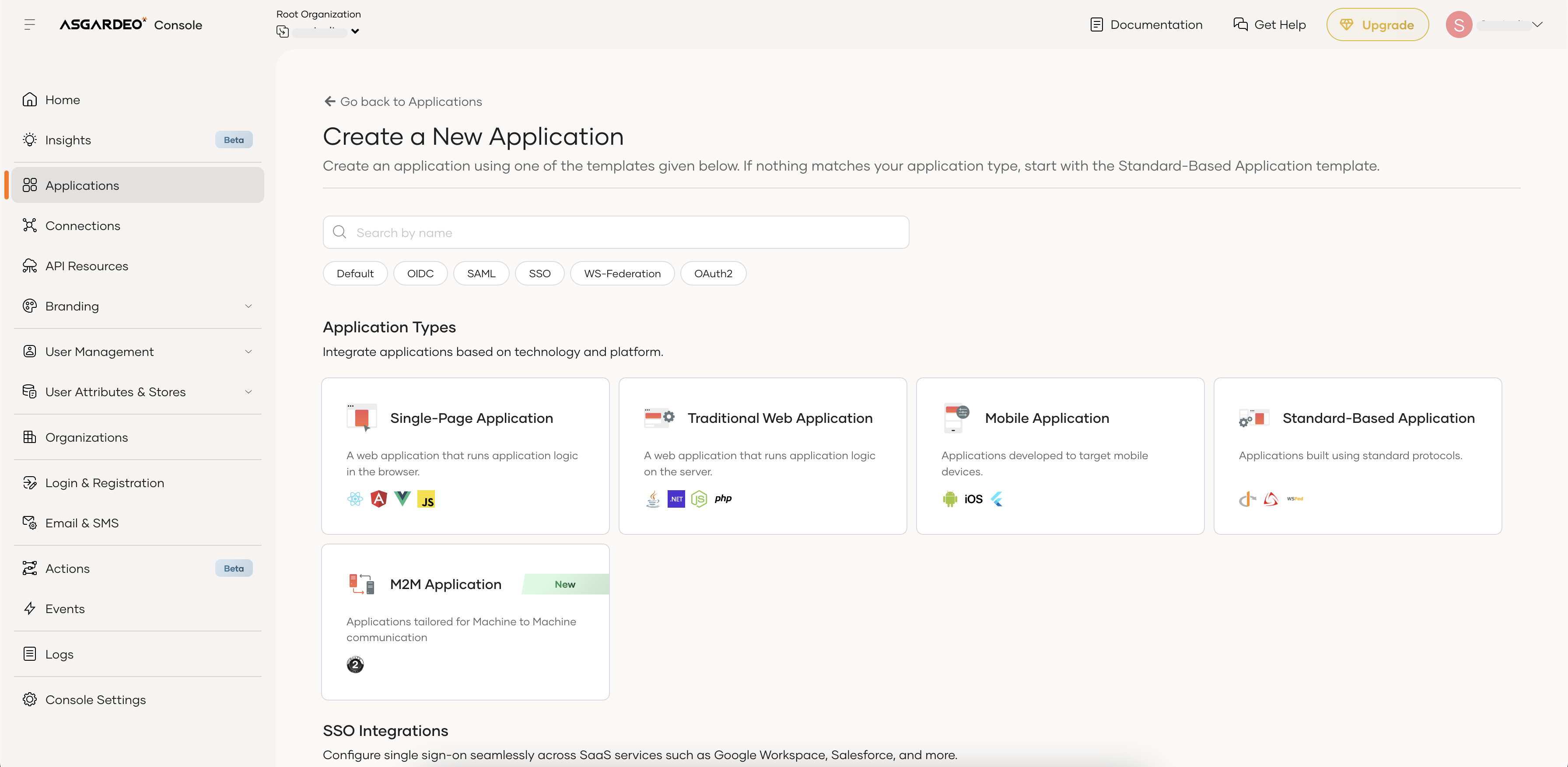Click the organization switch icon

(283, 31)
